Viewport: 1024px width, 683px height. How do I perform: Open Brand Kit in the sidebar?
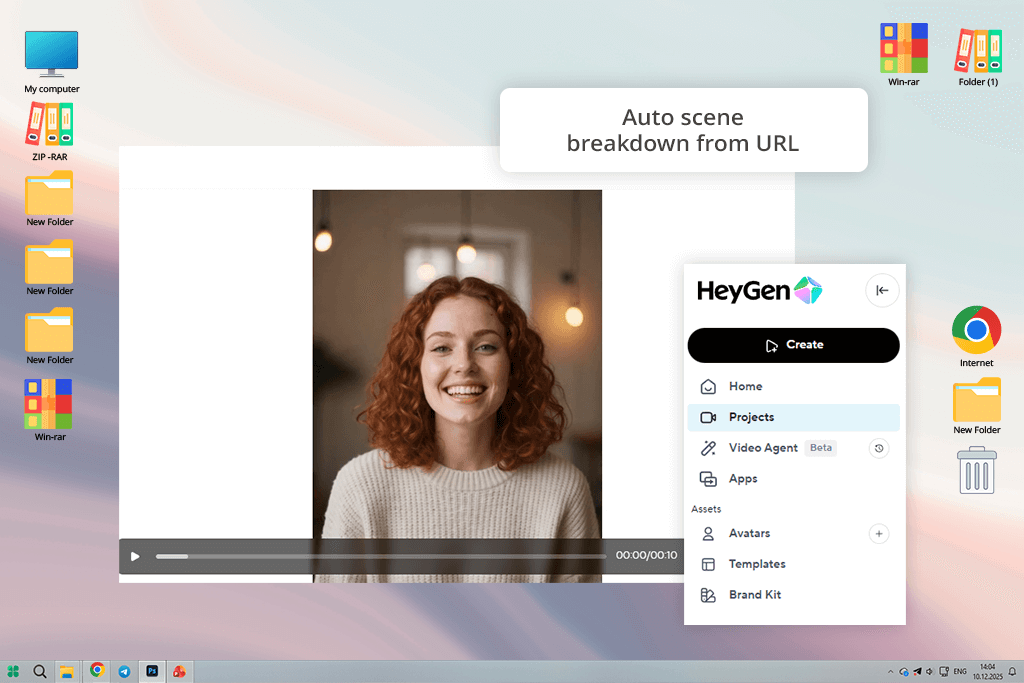[793, 595]
